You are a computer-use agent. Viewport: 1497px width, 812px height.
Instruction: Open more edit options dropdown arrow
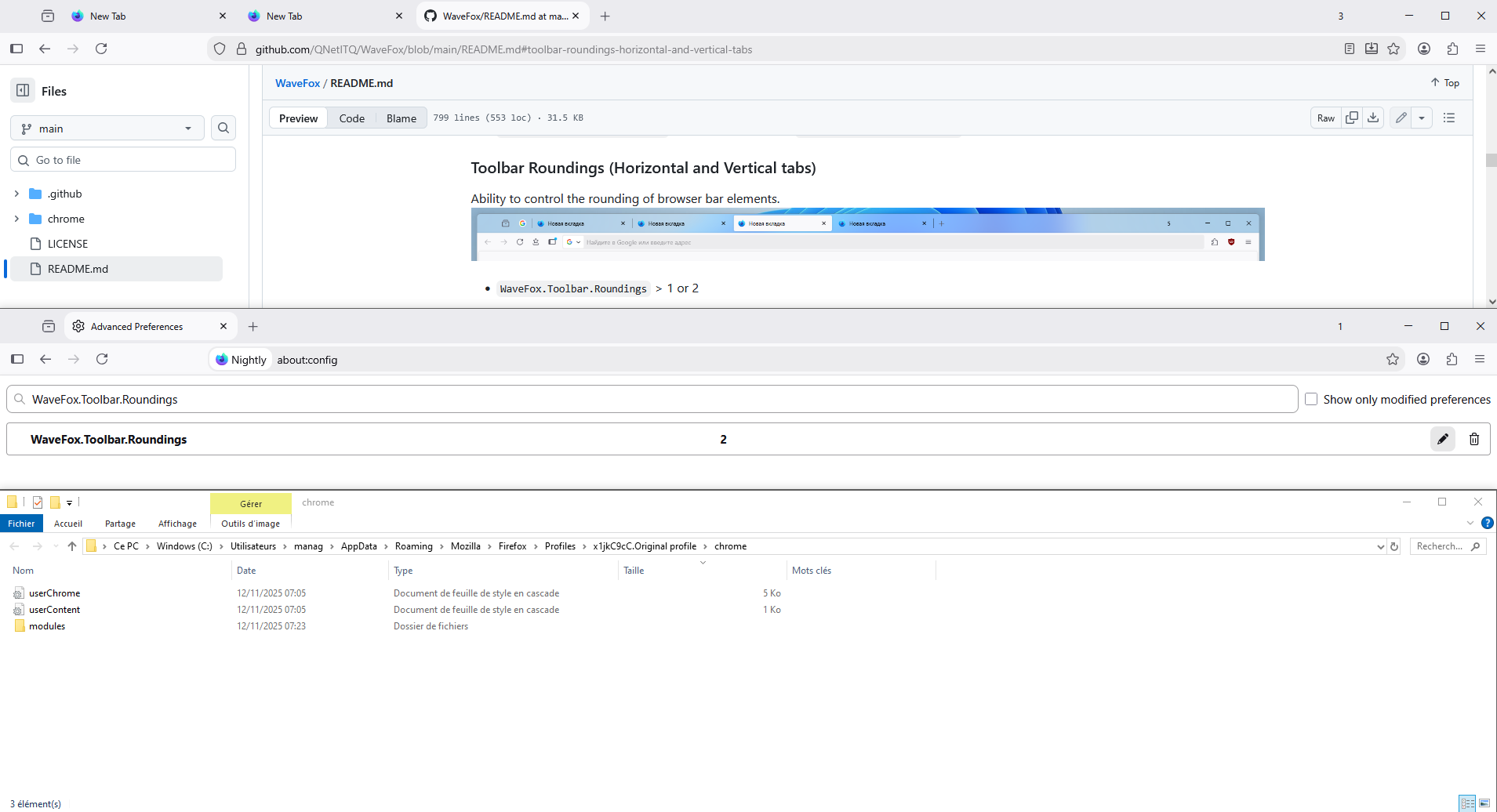point(1422,118)
